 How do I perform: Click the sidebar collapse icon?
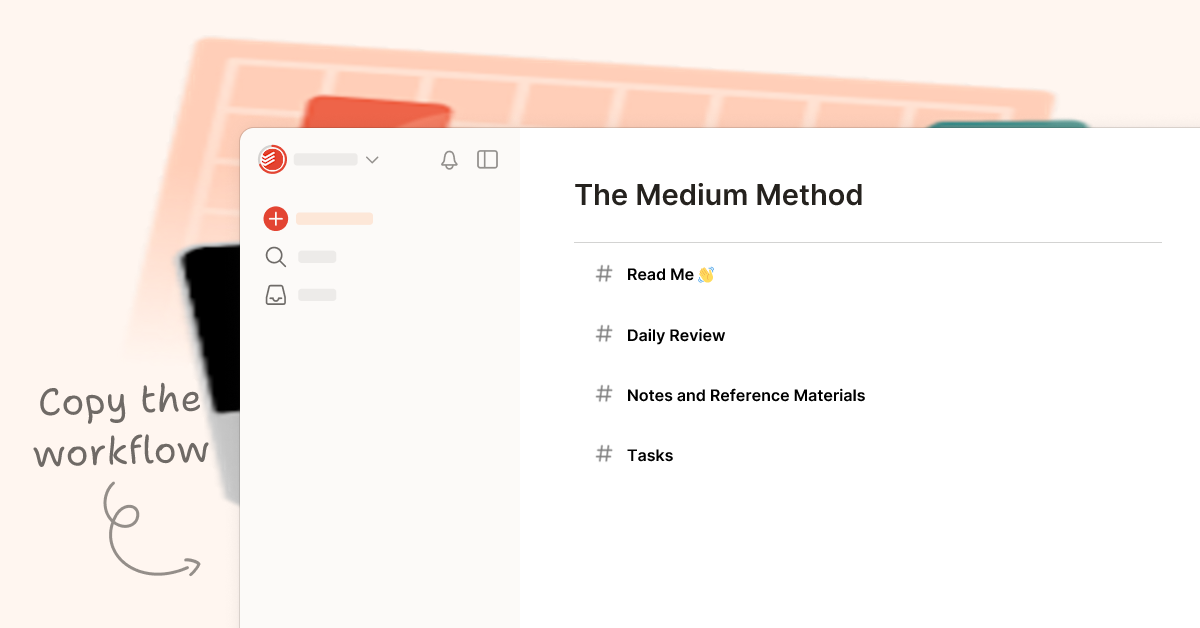[x=487, y=160]
